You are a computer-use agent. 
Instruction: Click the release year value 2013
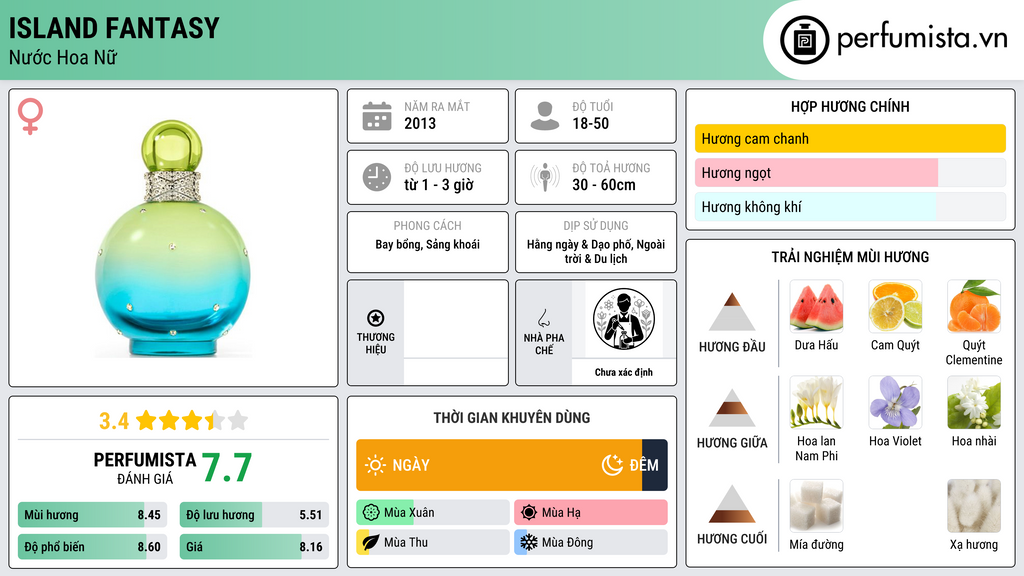420,123
